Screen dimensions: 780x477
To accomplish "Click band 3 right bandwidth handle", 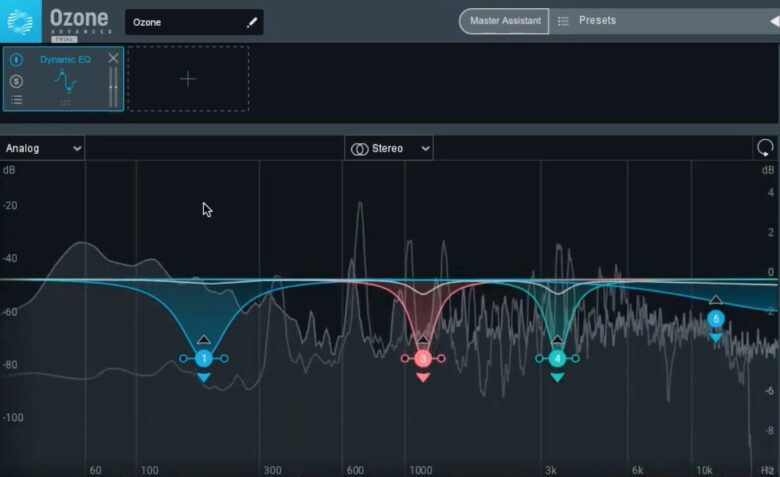I will [441, 358].
